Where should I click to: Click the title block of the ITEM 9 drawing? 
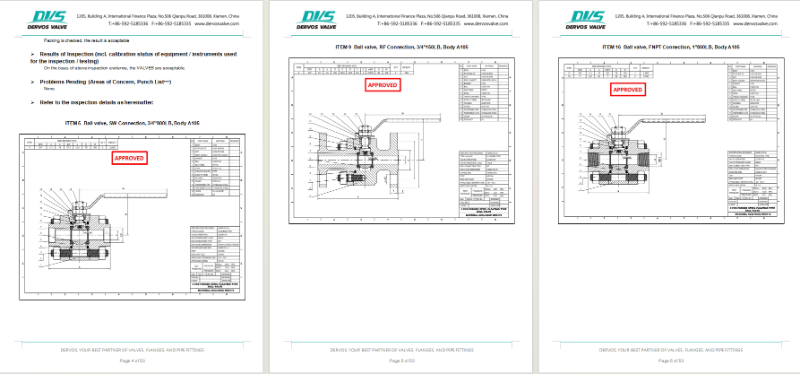pyautogui.click(x=484, y=185)
